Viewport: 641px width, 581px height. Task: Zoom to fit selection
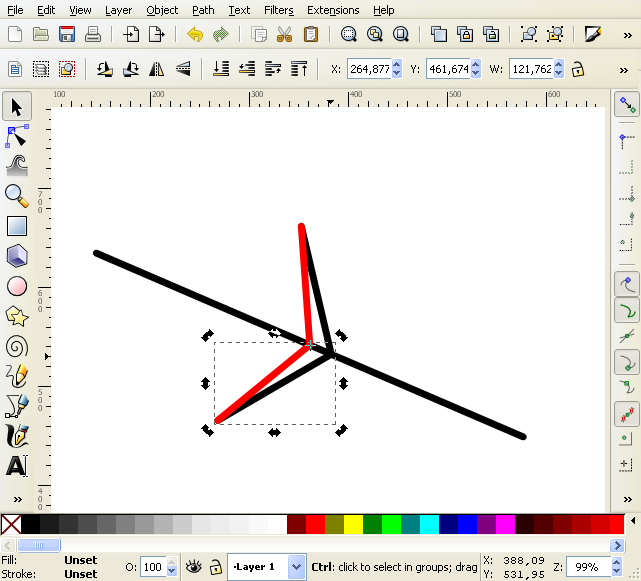[x=349, y=34]
